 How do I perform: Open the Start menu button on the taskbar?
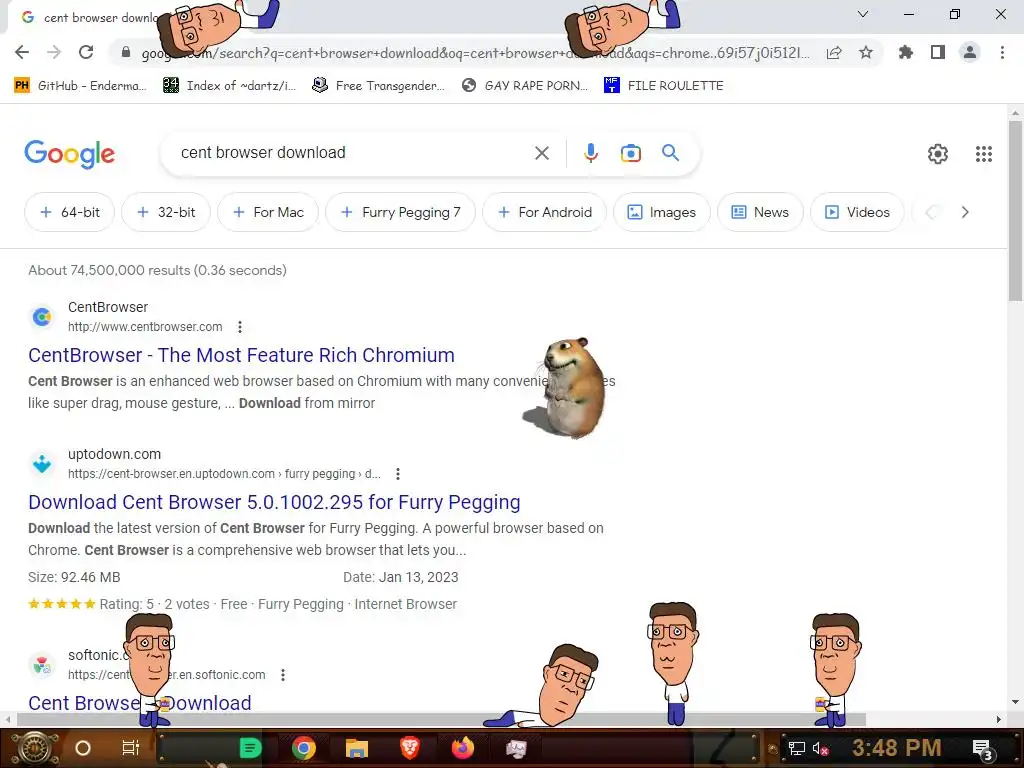[x=35, y=748]
